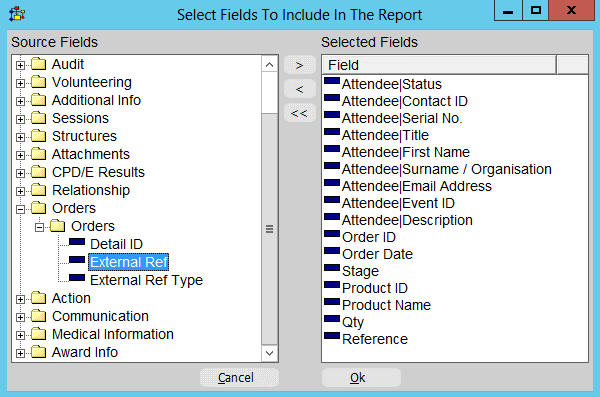The height and width of the screenshot is (397, 600).
Task: Select External Ref in source tree
Action: (x=129, y=262)
